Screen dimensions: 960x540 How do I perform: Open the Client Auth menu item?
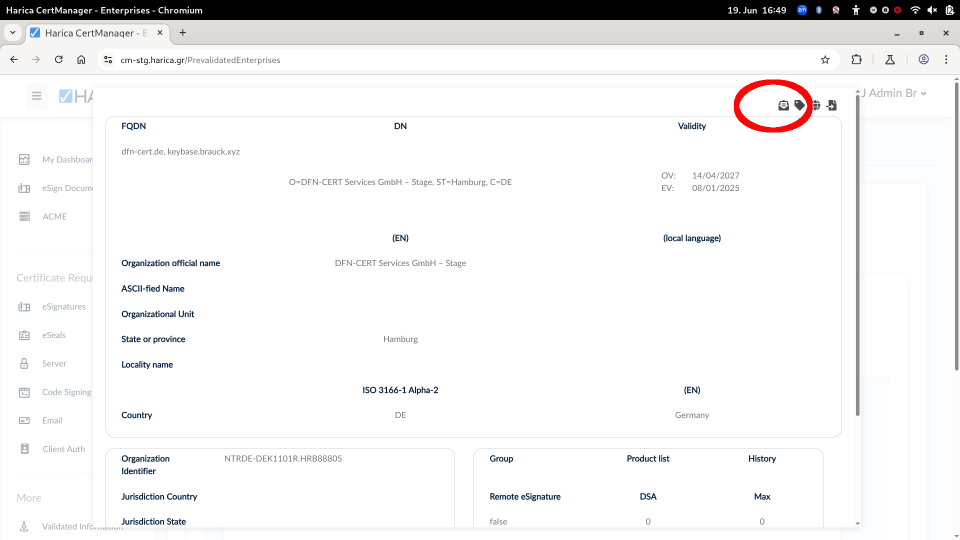tap(64, 449)
